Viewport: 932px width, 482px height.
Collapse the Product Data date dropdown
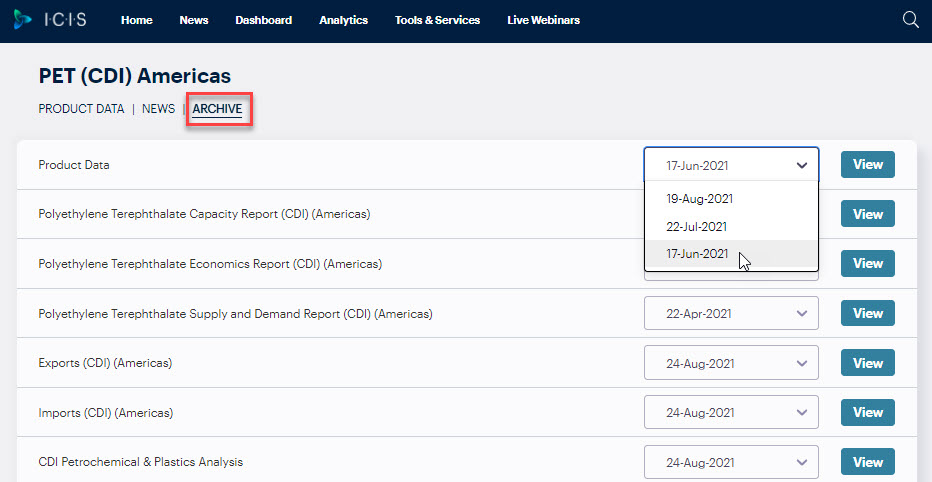731,165
